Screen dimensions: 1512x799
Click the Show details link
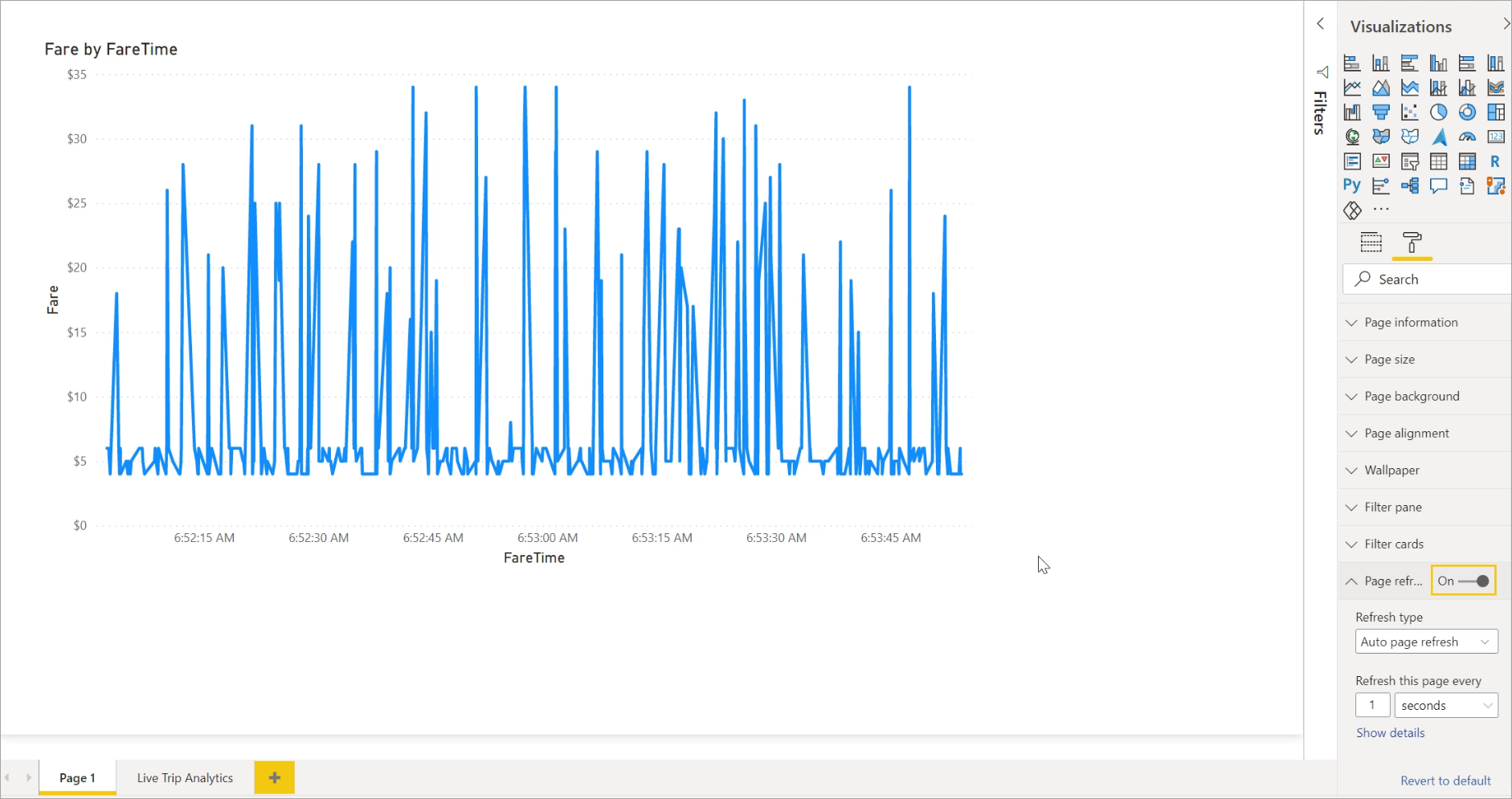(x=1390, y=732)
